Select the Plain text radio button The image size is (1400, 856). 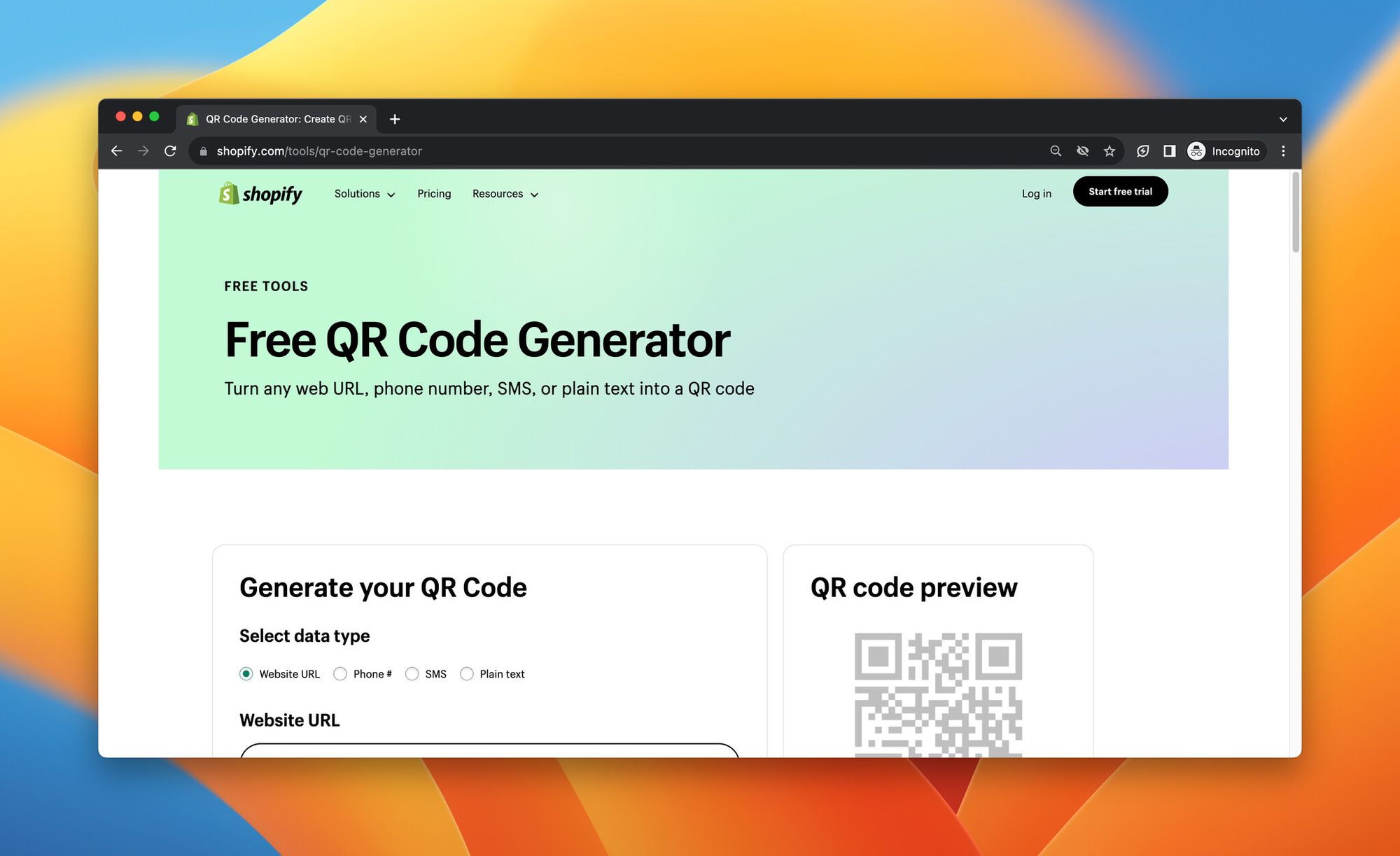tap(465, 673)
